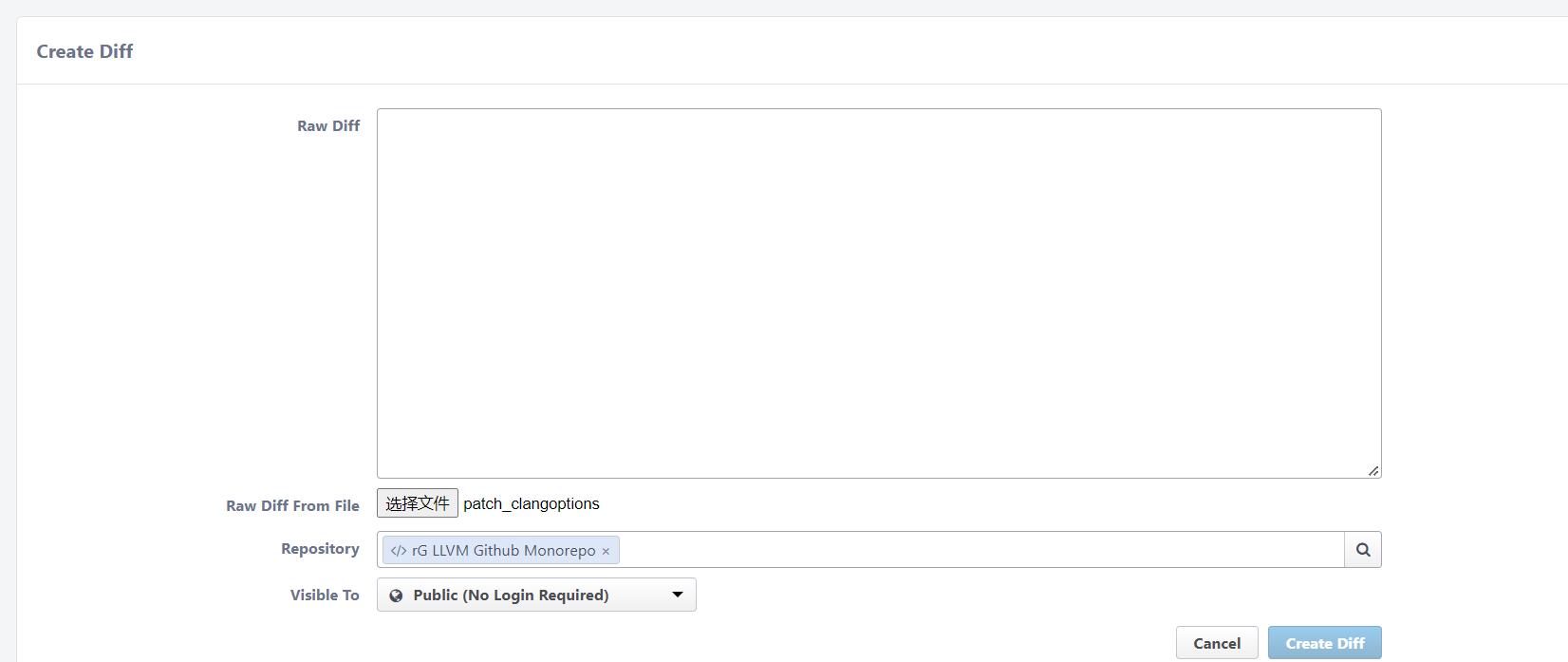Screen dimensions: 1568x662
Task: Click the Create Diff page heading
Action: point(84,51)
